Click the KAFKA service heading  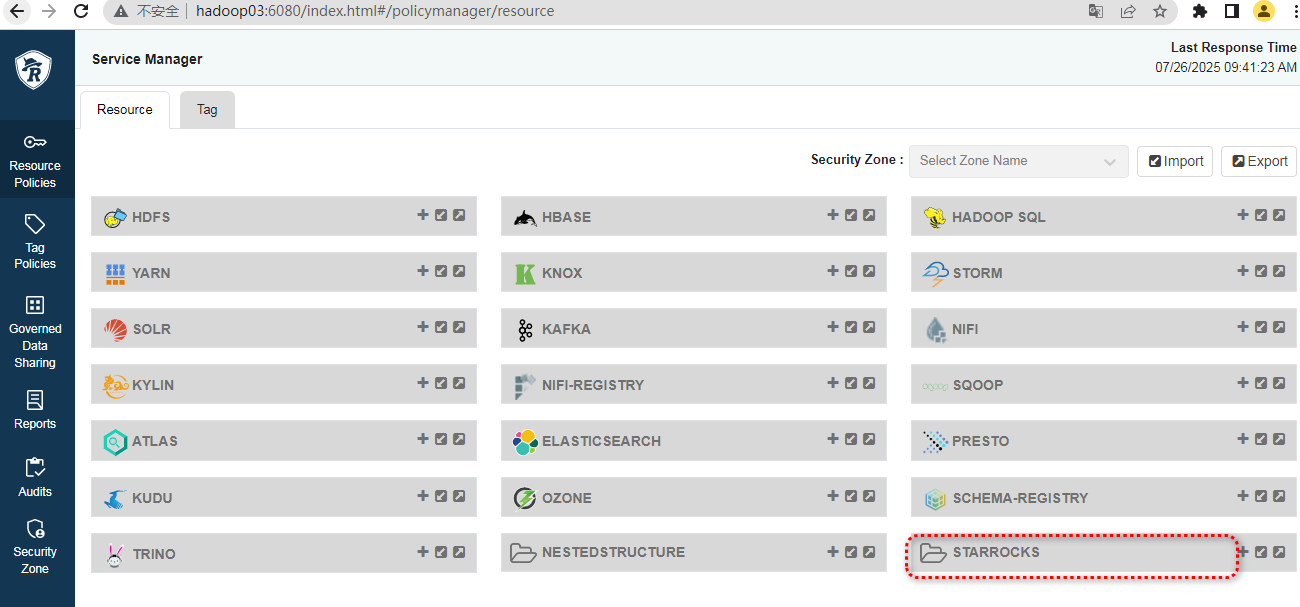tap(566, 329)
